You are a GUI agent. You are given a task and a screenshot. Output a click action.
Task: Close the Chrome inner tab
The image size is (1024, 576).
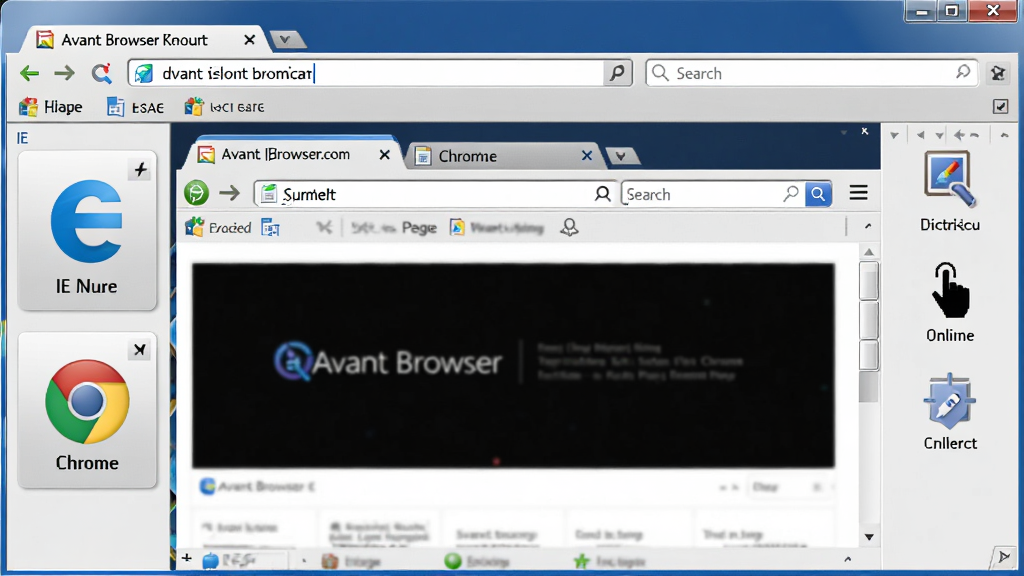click(586, 155)
